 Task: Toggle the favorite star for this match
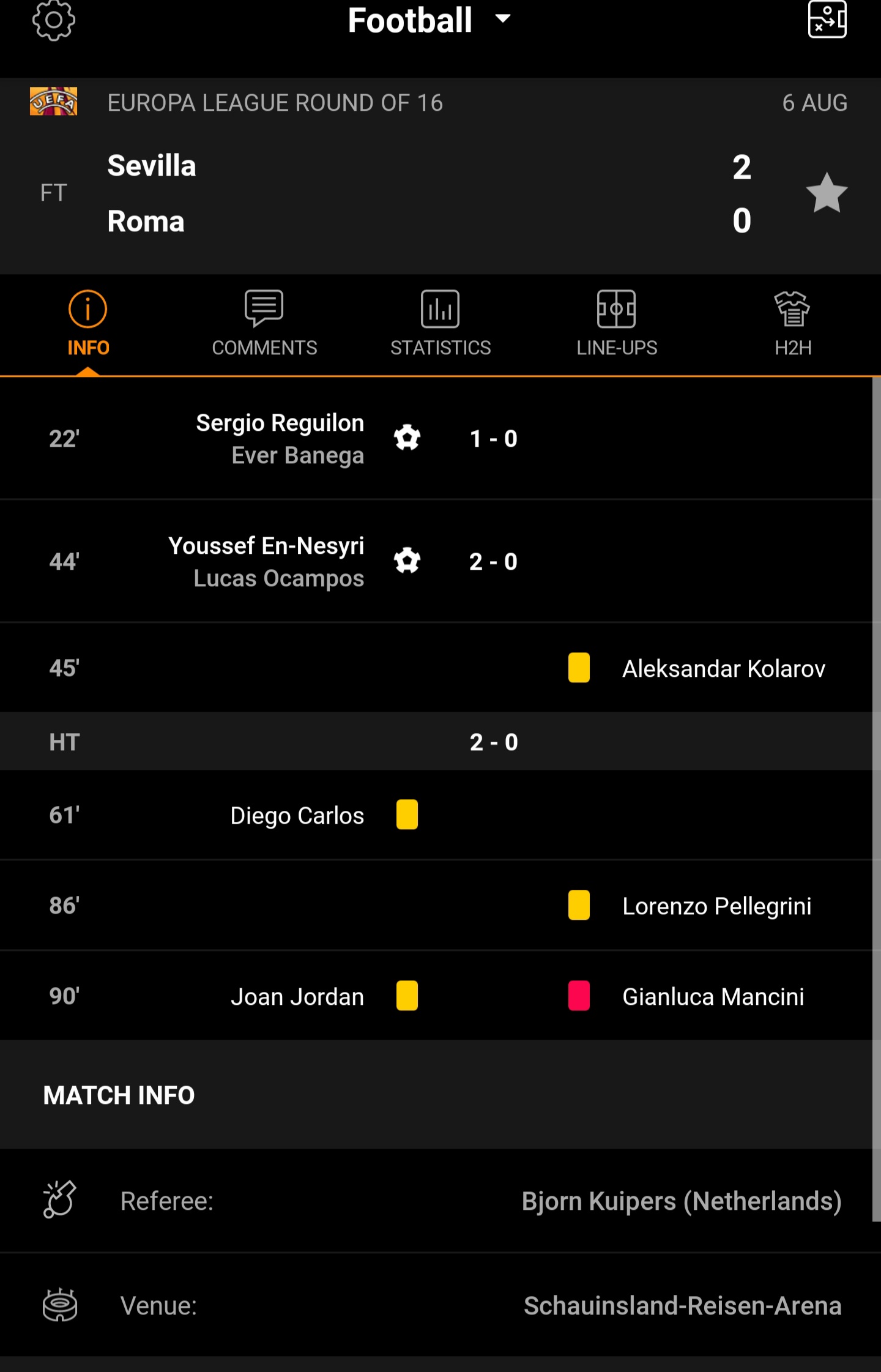pyautogui.click(x=827, y=193)
